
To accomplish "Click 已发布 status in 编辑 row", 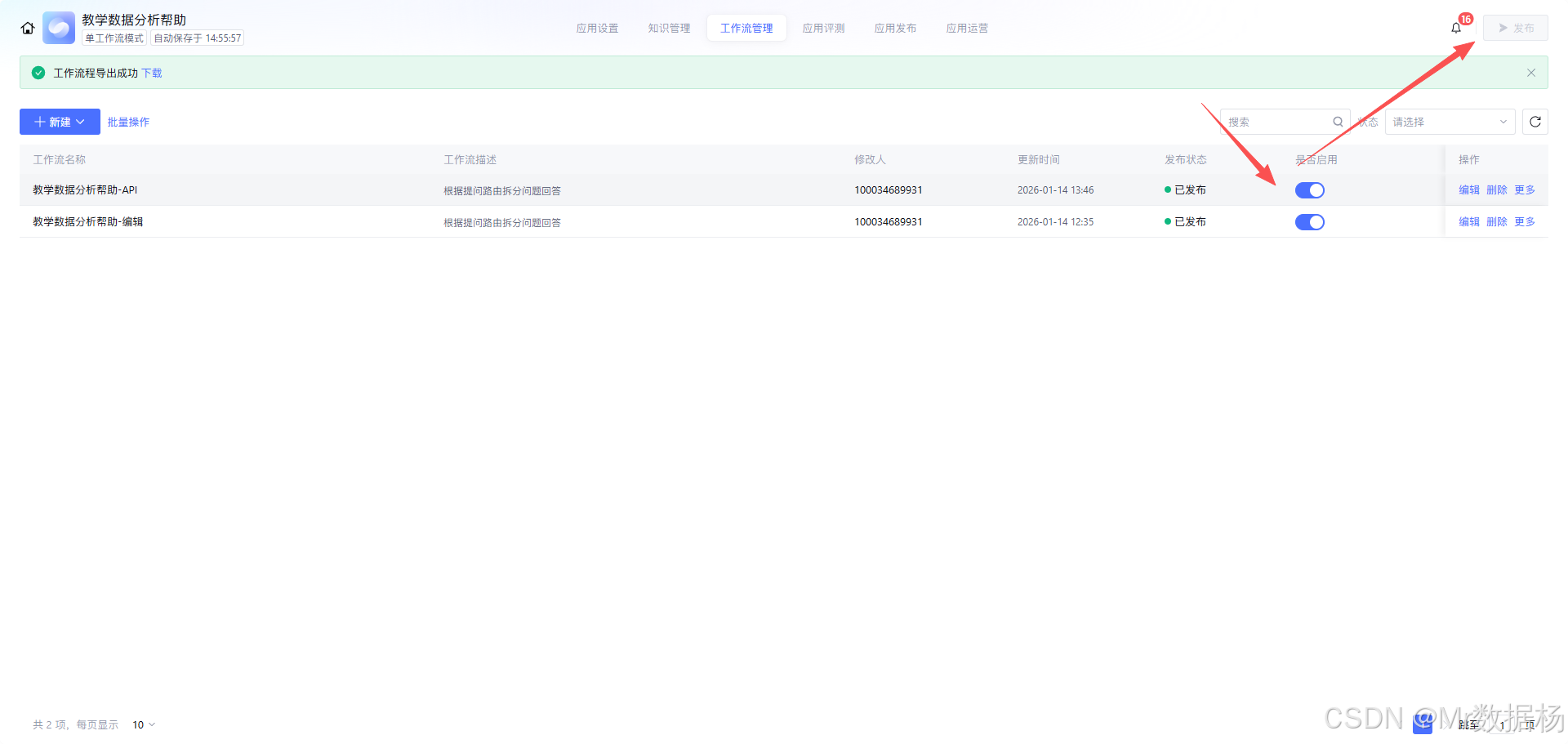I will click(1186, 221).
